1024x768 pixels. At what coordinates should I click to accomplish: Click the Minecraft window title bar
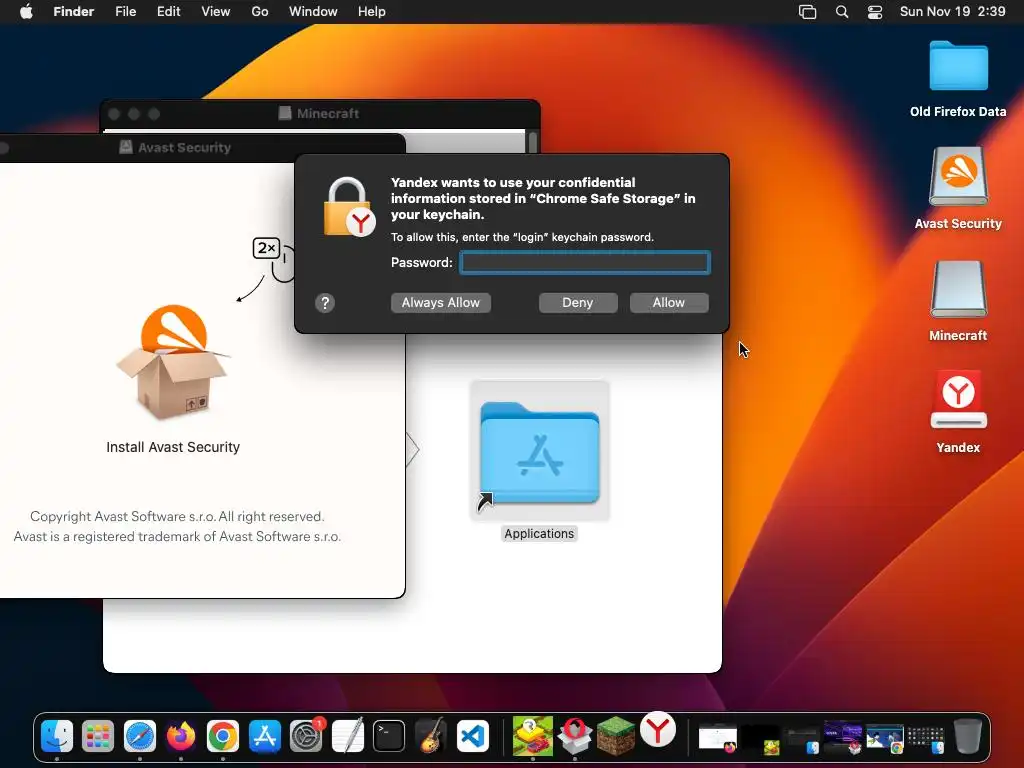(321, 114)
